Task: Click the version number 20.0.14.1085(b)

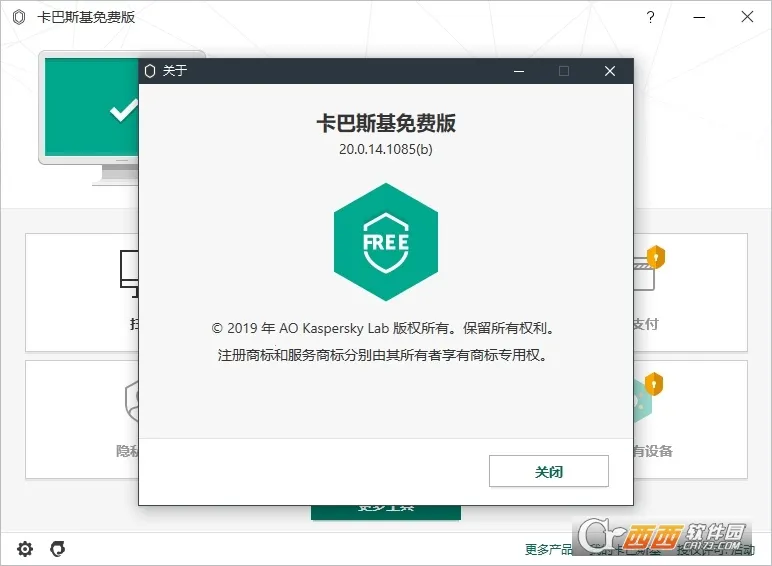Action: [386, 149]
